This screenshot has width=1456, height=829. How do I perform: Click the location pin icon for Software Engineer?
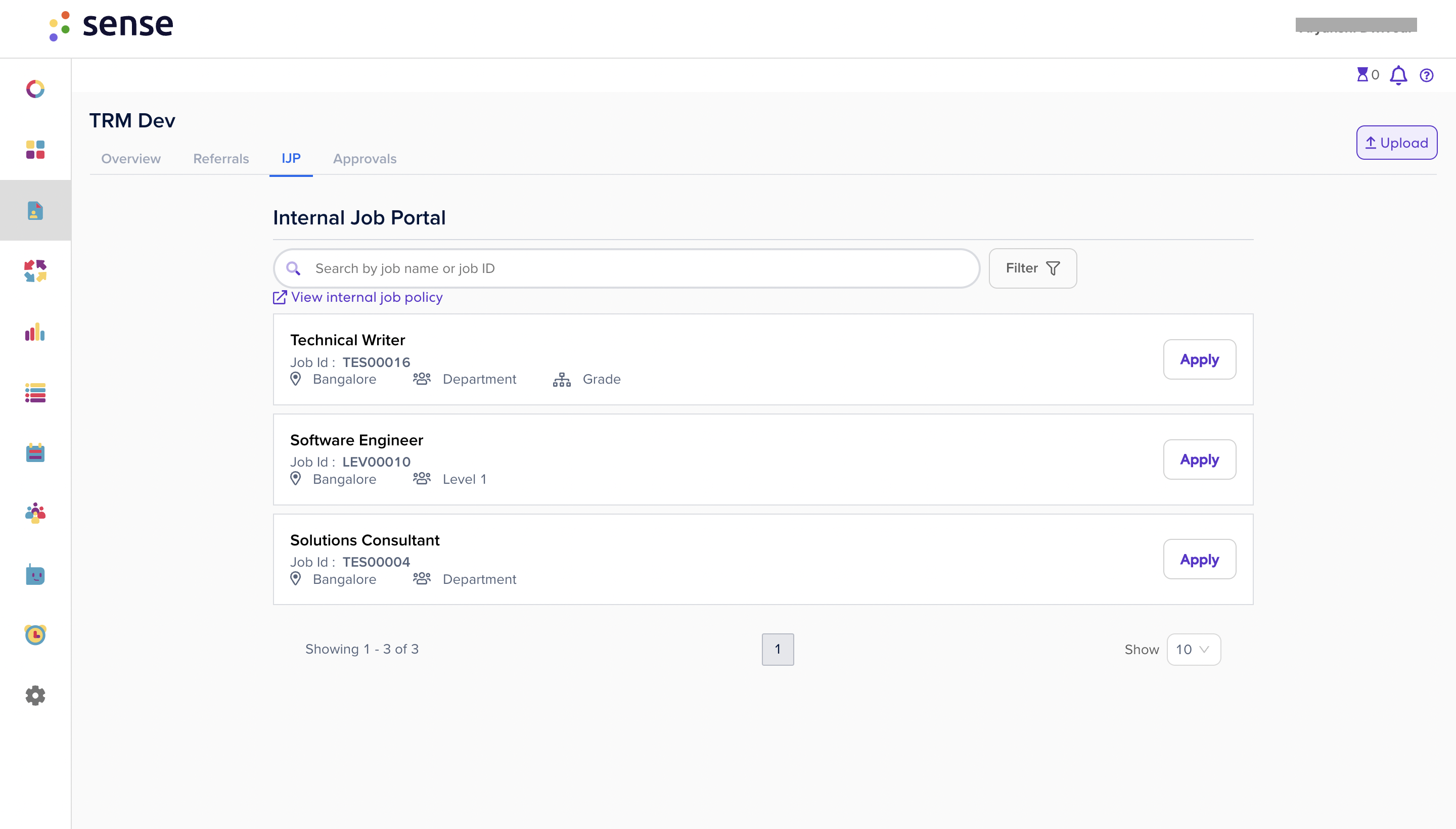pyautogui.click(x=296, y=479)
